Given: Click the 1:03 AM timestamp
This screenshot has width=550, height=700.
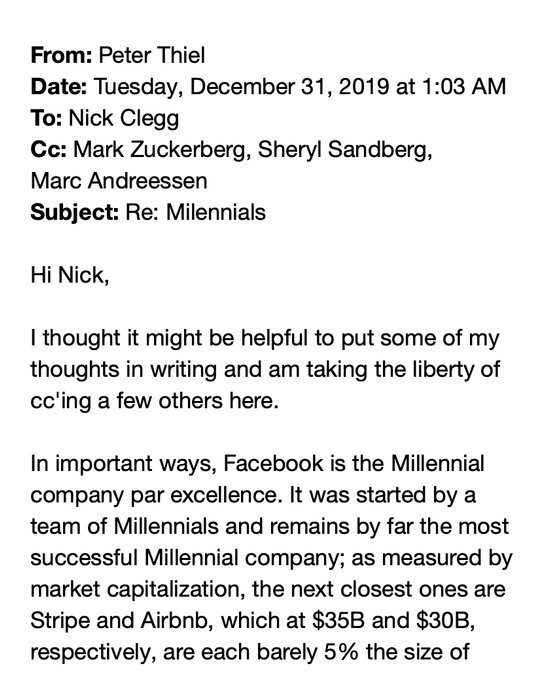Looking at the screenshot, I should point(463,87).
